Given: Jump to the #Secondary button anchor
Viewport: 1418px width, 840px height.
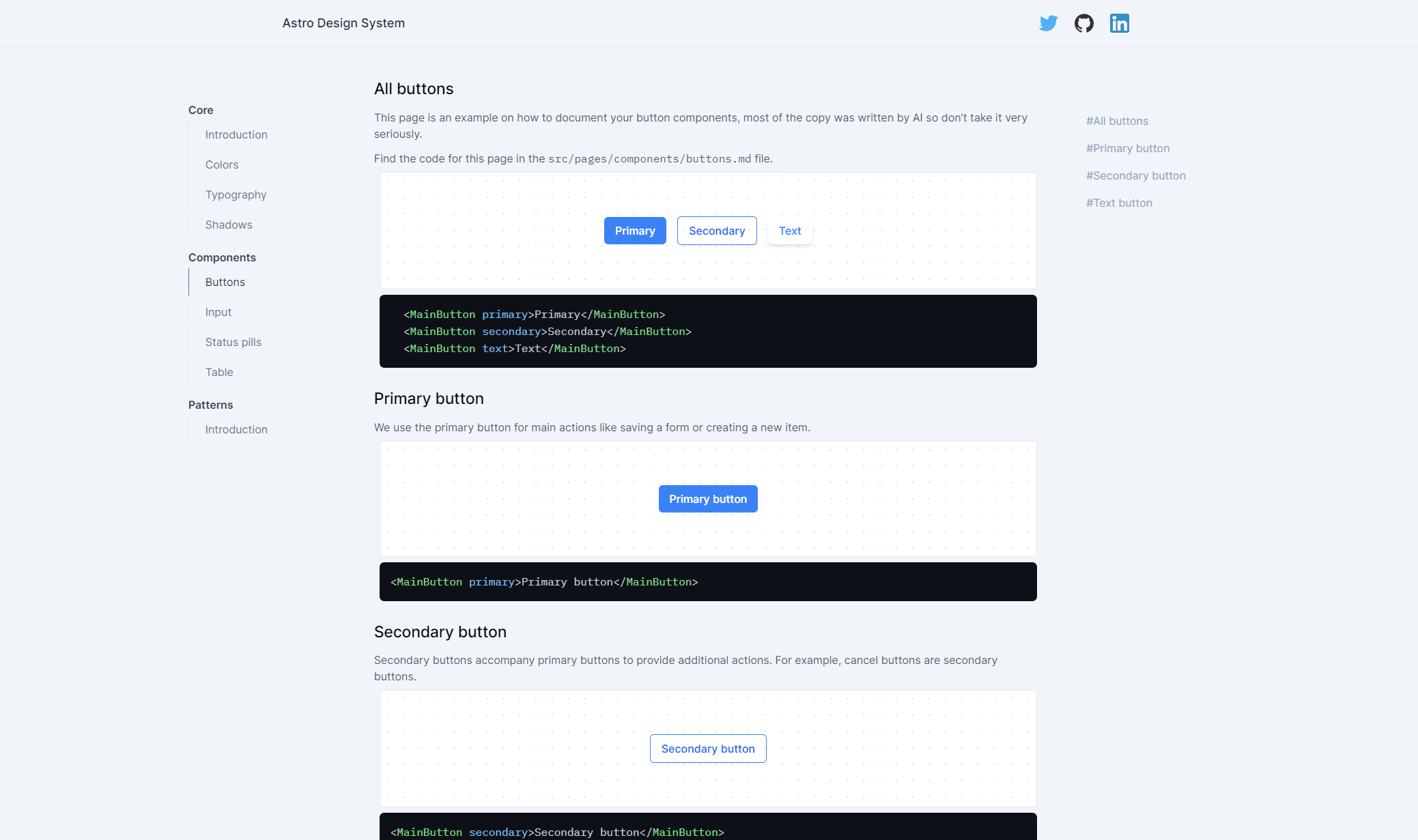Looking at the screenshot, I should [x=1135, y=175].
